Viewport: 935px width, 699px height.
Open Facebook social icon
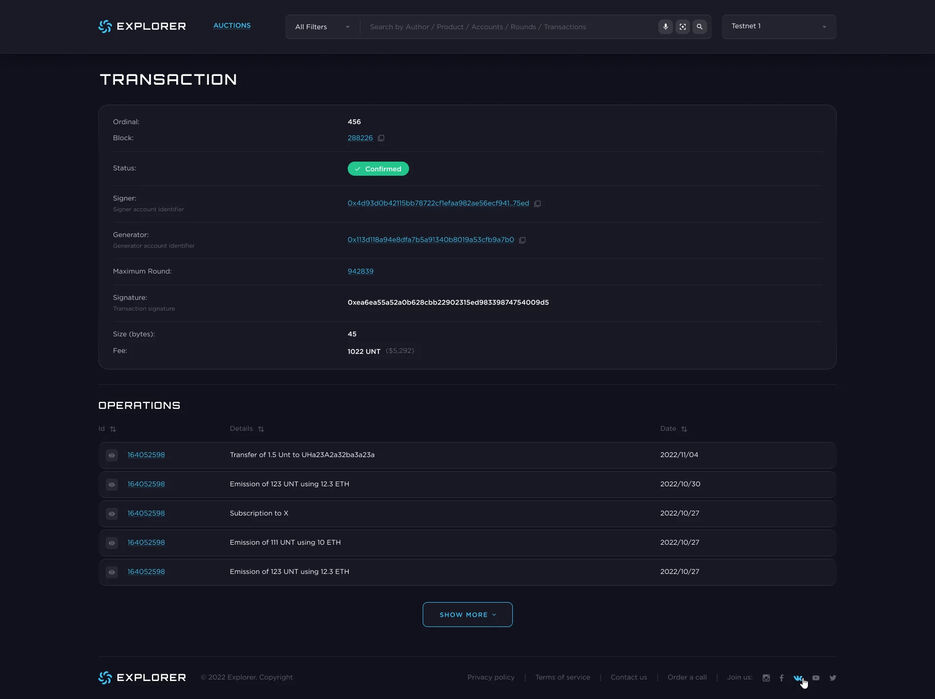click(x=782, y=678)
